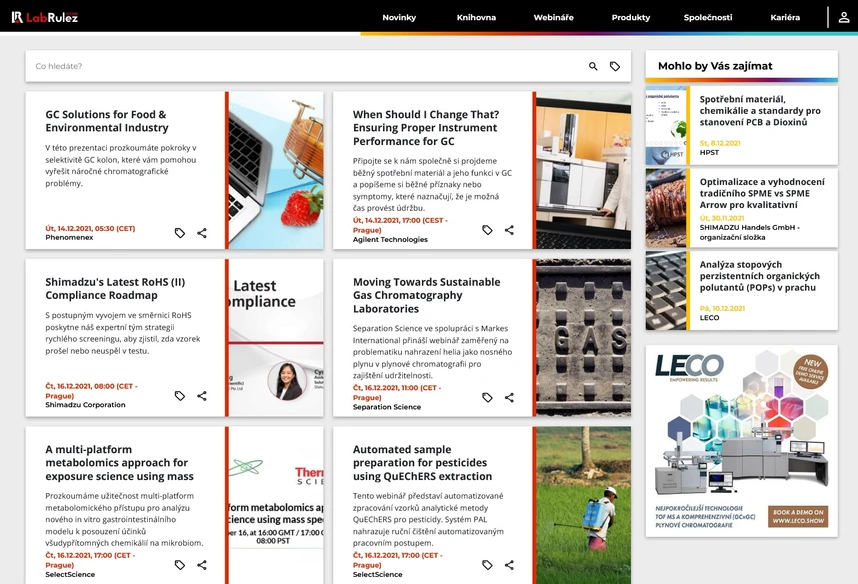Open 'Optimalizace a vyhodnocení tradičního SPME' sidebar item
The height and width of the screenshot is (584, 858).
pos(762,193)
